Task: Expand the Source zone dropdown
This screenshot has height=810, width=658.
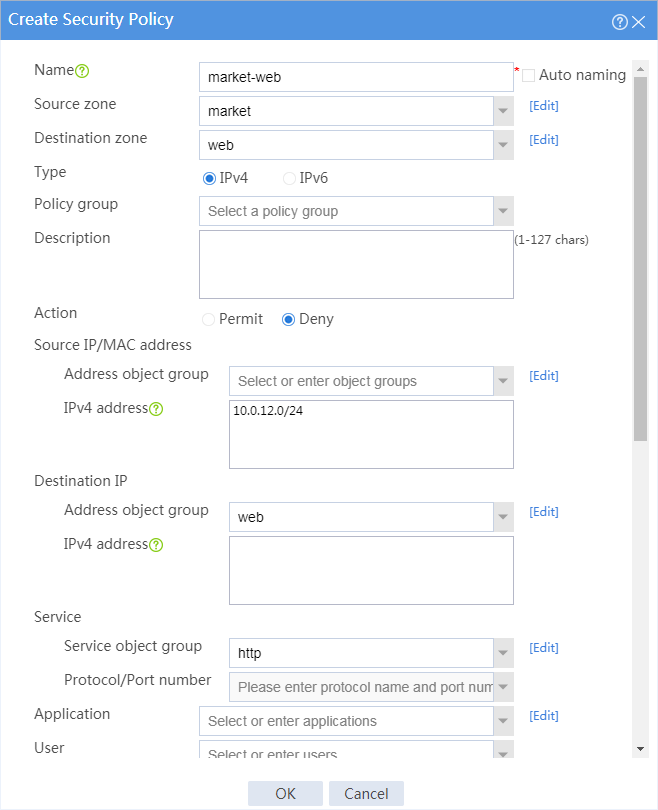Action: (x=503, y=111)
